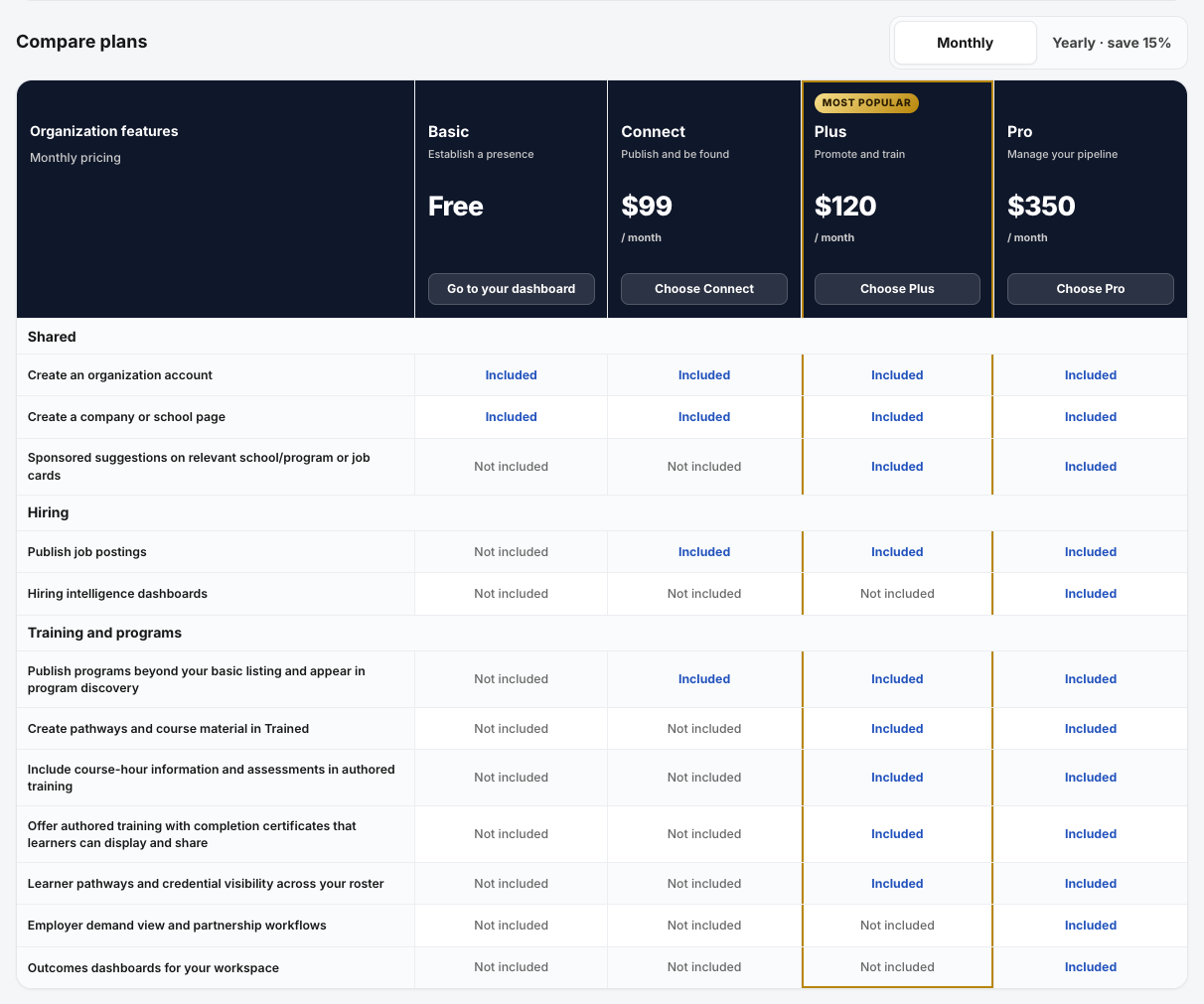Switch billing to Yearly save 15%
This screenshot has width=1204, height=1004.
(x=1112, y=43)
